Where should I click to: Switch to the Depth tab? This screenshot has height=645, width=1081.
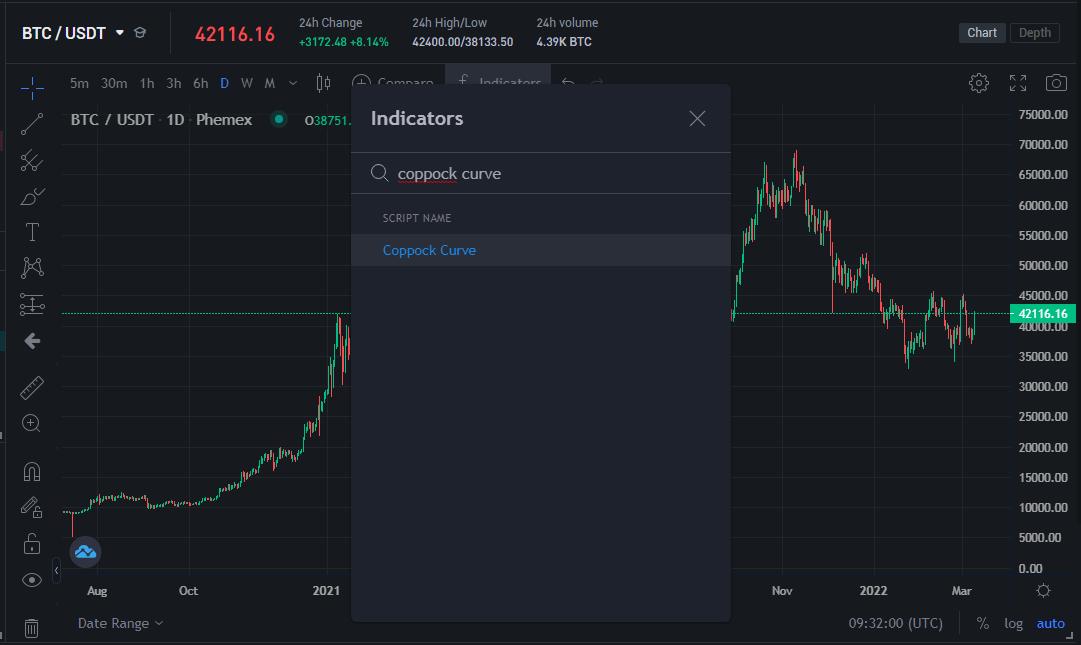coord(1034,32)
